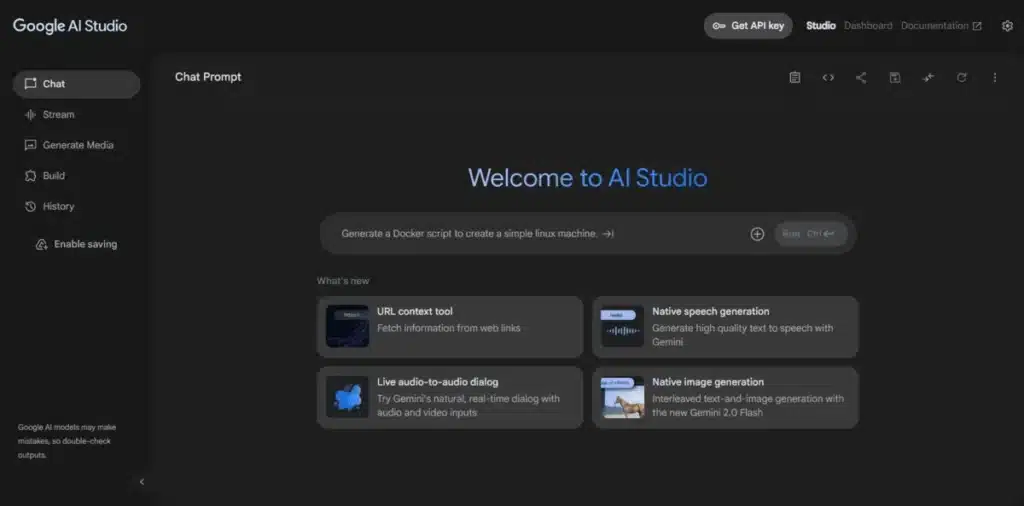Viewport: 1024px width, 506px height.
Task: Open the URL context tool card
Action: tap(450, 326)
